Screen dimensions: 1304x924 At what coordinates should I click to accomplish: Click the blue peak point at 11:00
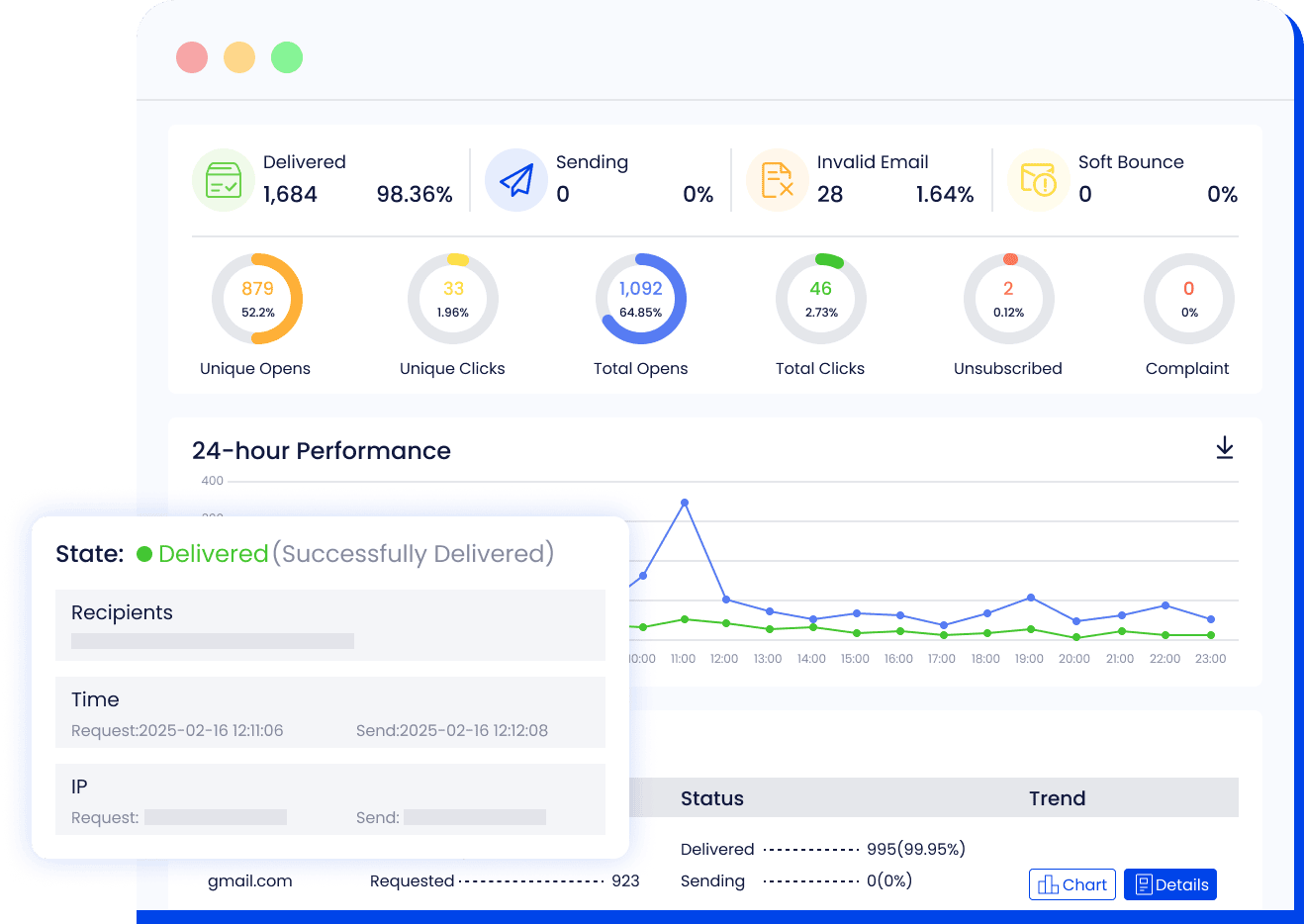click(685, 503)
